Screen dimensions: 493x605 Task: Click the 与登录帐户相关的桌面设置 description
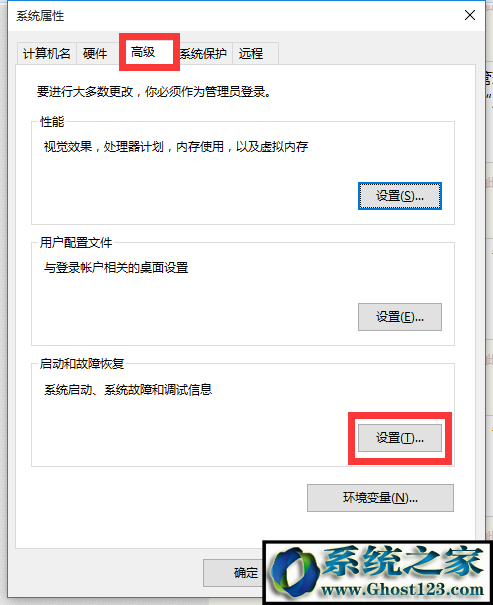click(116, 267)
